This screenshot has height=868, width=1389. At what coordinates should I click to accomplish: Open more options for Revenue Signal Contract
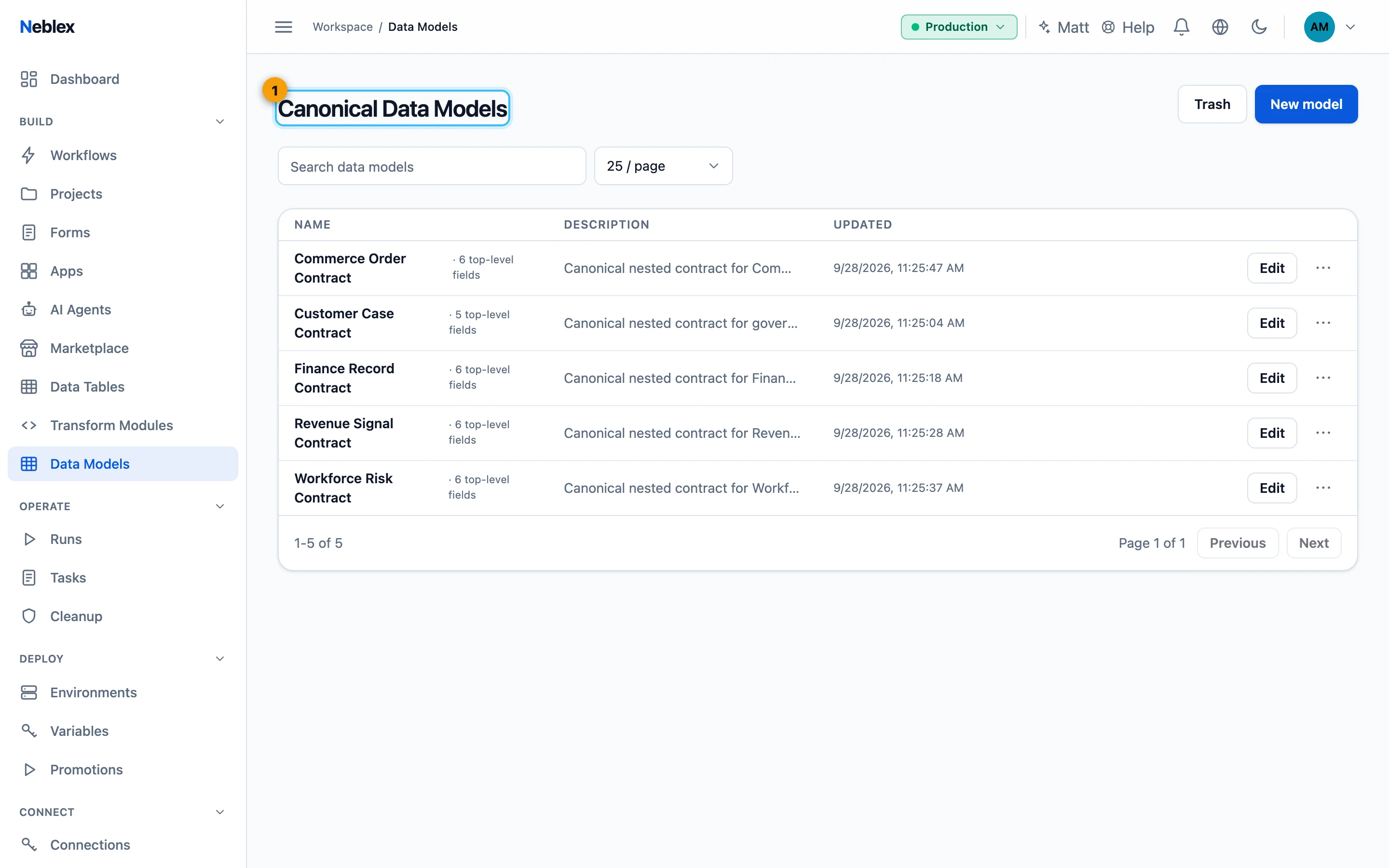click(x=1323, y=433)
